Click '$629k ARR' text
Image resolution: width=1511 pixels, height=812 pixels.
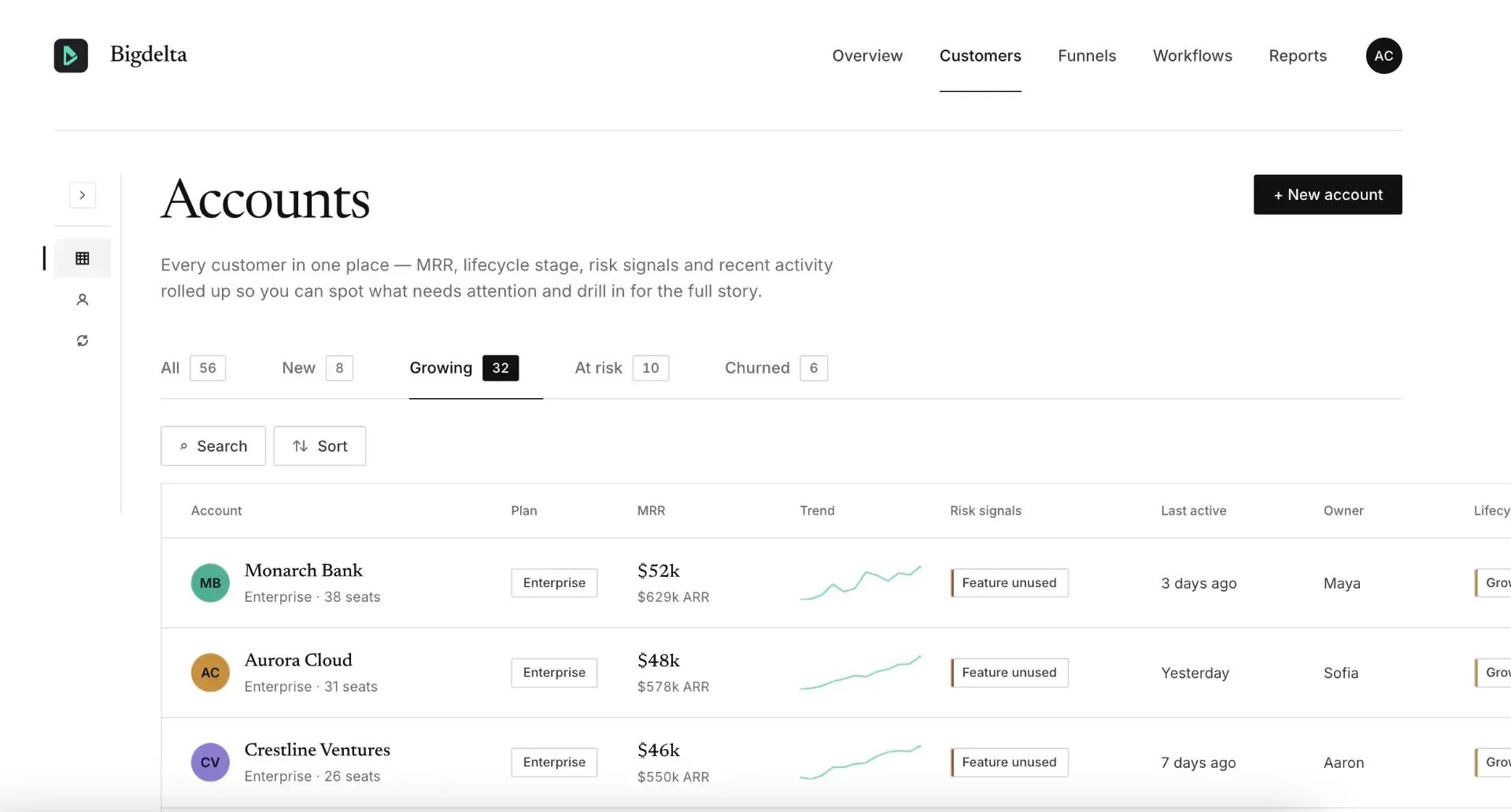[673, 597]
